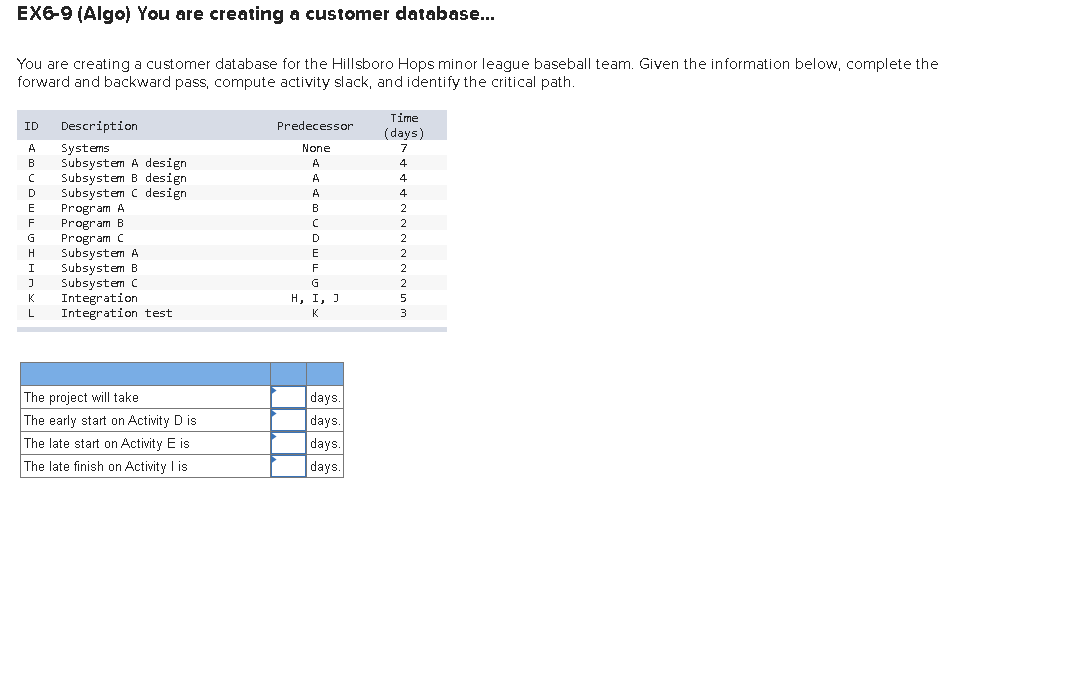Image resolution: width=1068 pixels, height=675 pixels.
Task: Click the flag marker in the Activity I answer box
Action: [274, 461]
